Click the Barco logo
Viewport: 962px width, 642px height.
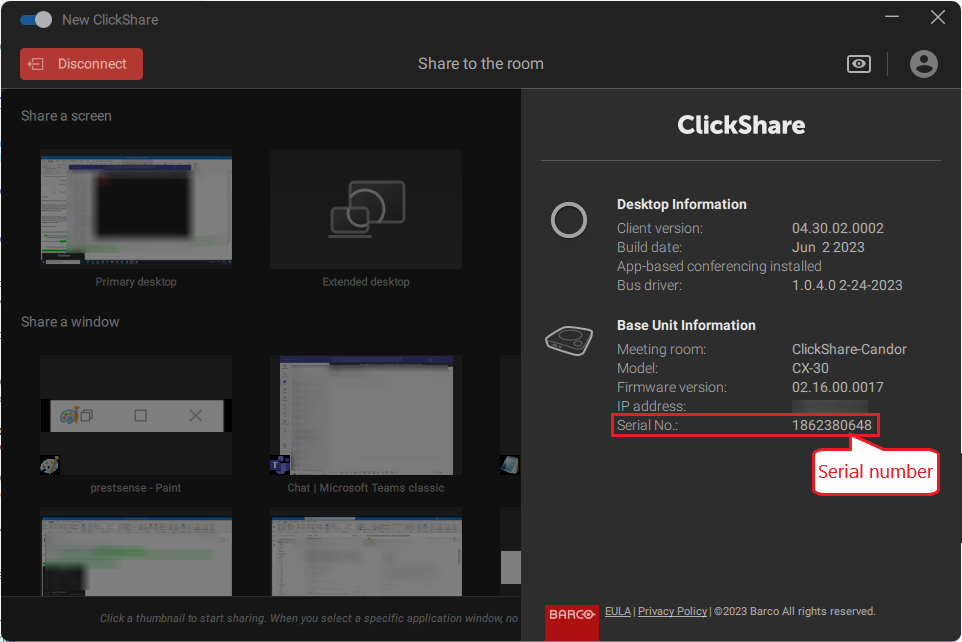[x=571, y=622]
